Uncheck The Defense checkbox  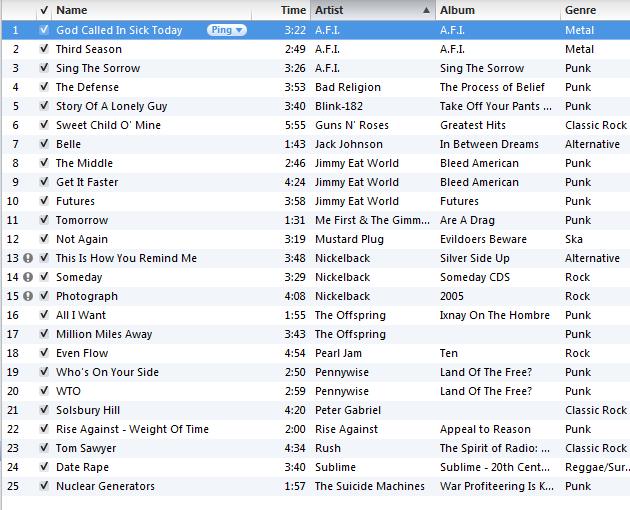click(x=44, y=87)
